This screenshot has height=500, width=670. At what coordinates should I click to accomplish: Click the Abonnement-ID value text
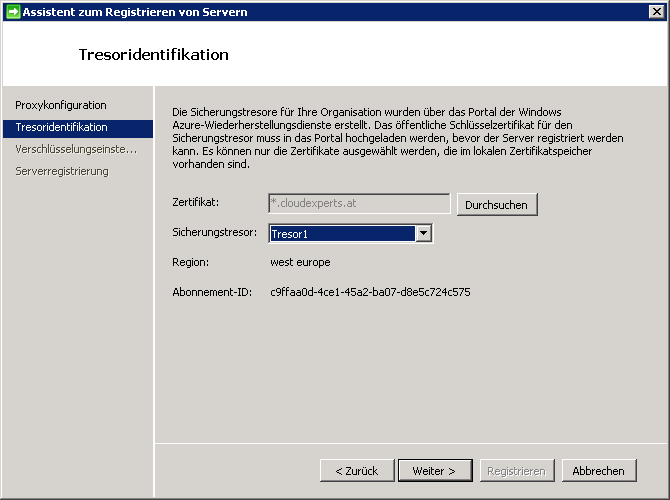(370, 292)
